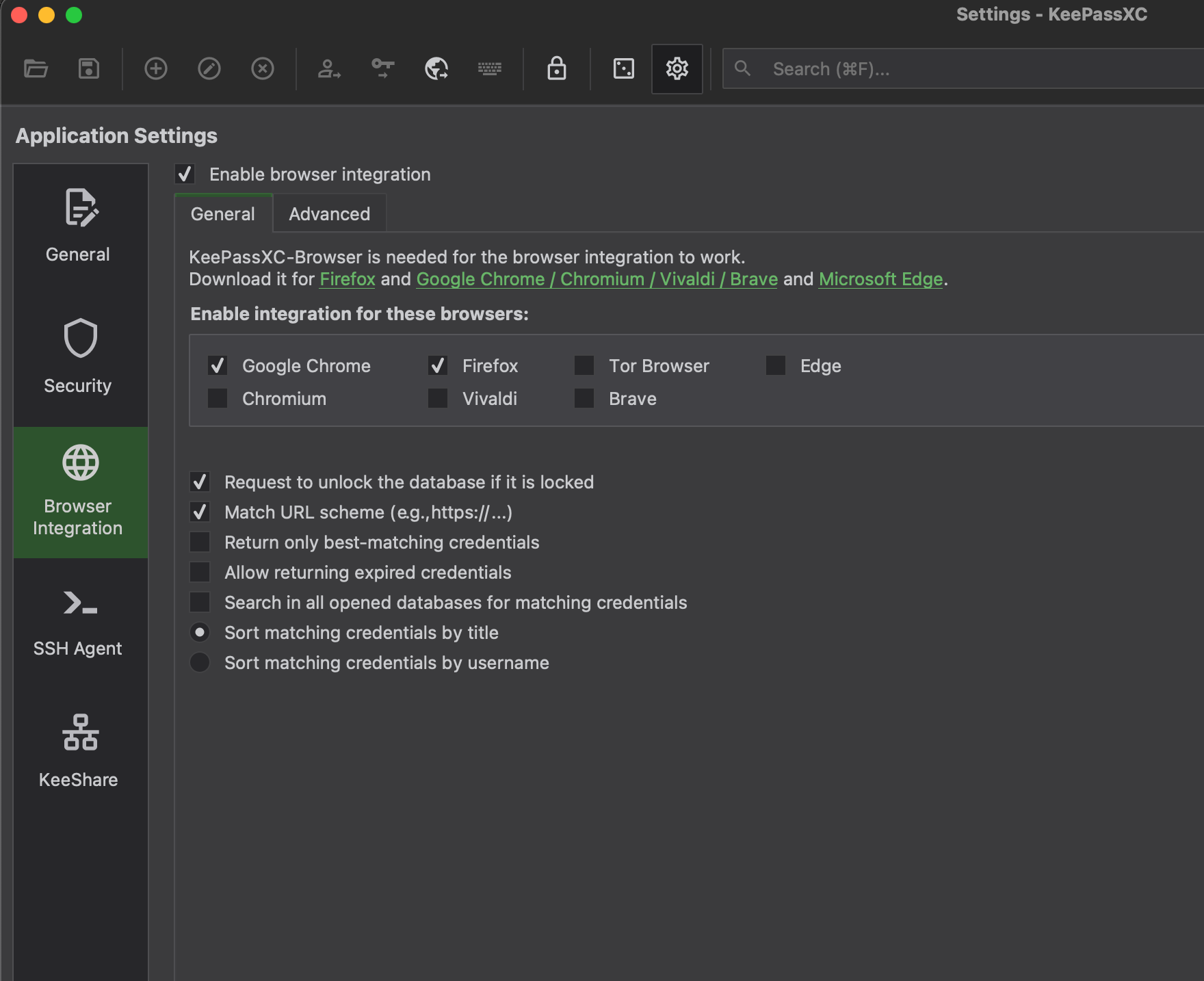Select Browser Integration sidebar section

coord(81,493)
